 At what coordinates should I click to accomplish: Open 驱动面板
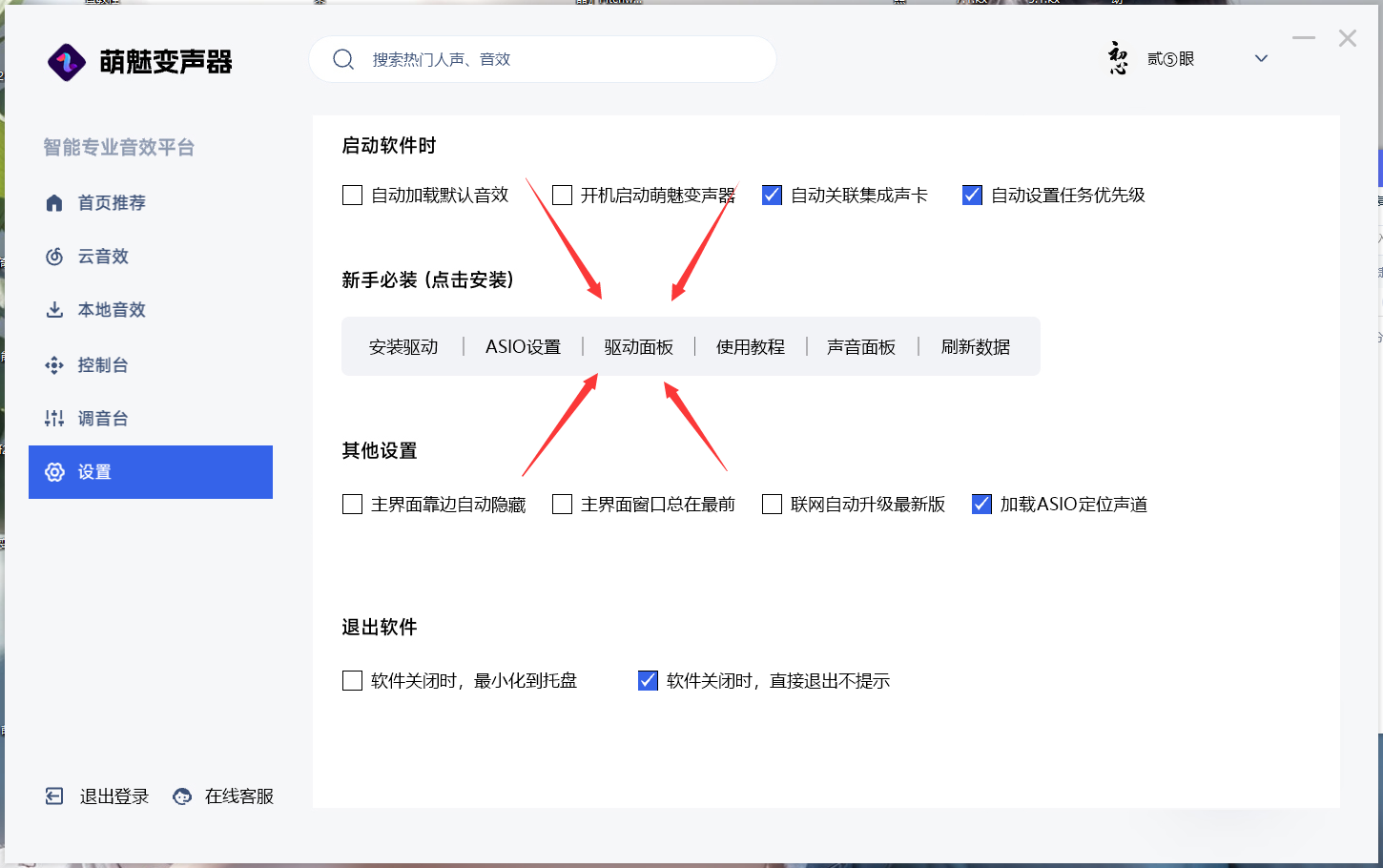(639, 347)
